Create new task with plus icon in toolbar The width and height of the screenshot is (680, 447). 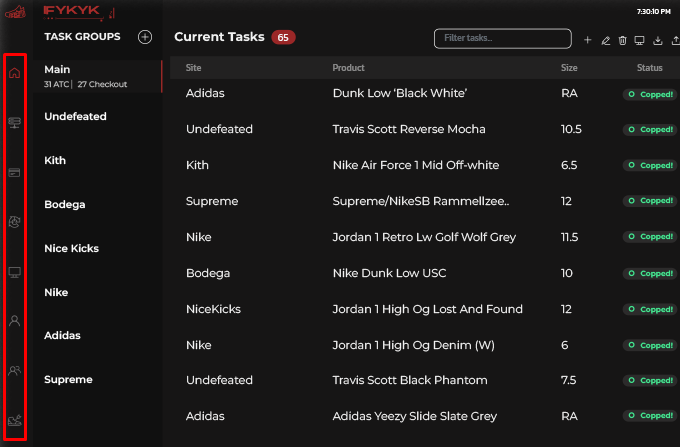coord(587,40)
